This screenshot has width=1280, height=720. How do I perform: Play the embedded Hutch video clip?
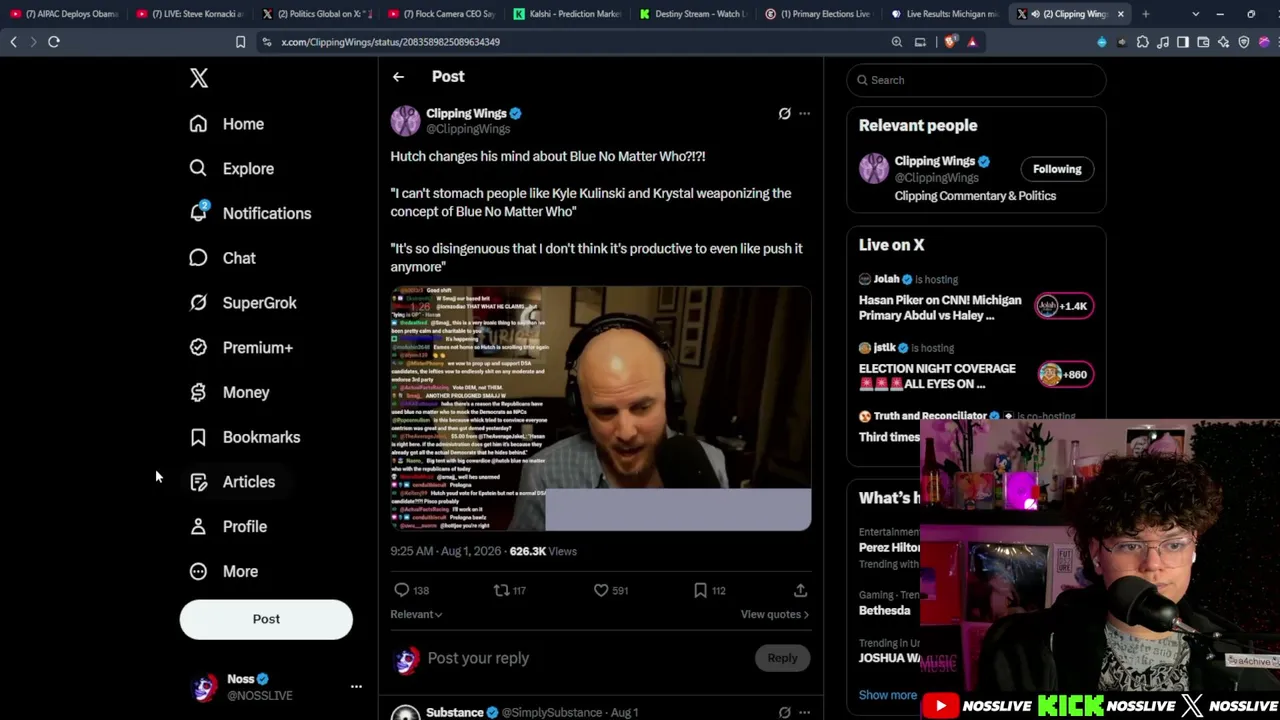[601, 409]
